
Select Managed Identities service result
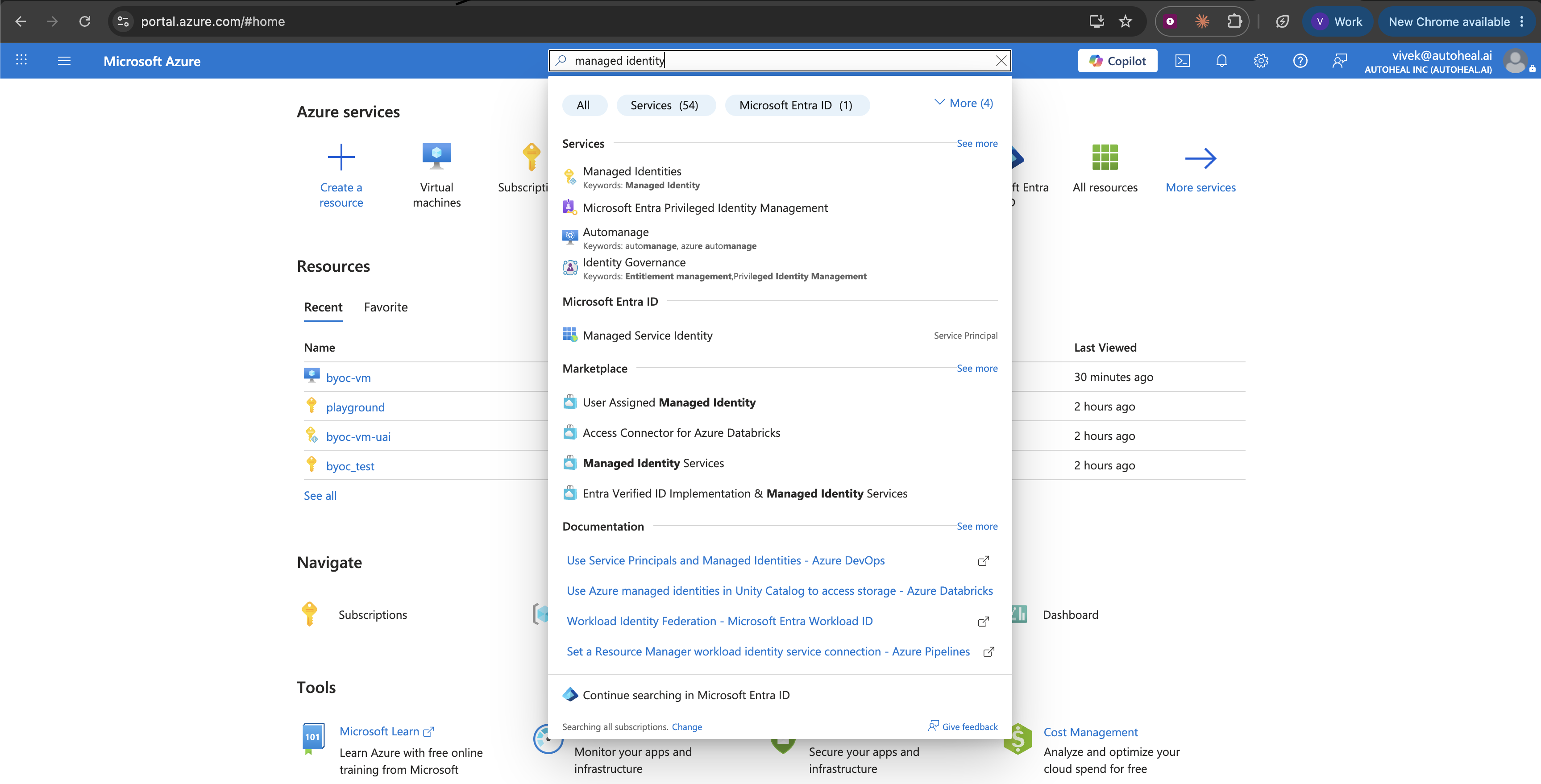[x=780, y=178]
